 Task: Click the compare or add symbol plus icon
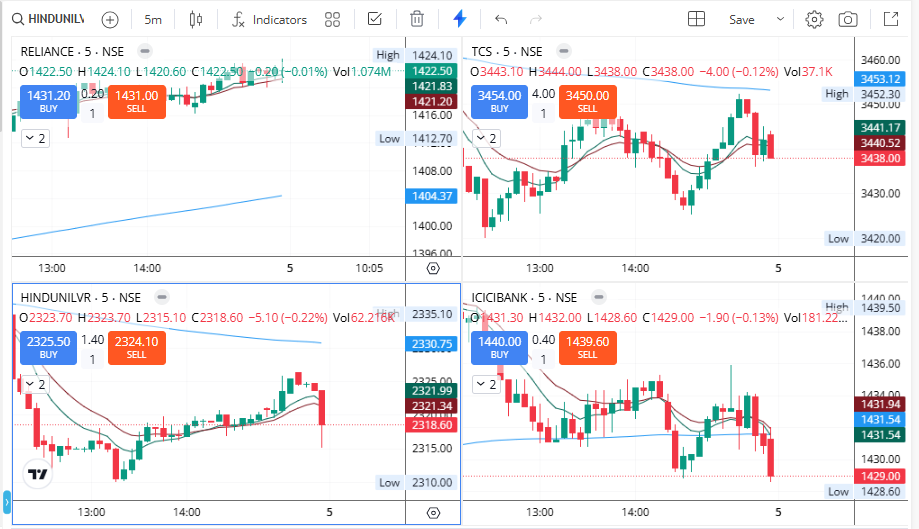pos(110,19)
